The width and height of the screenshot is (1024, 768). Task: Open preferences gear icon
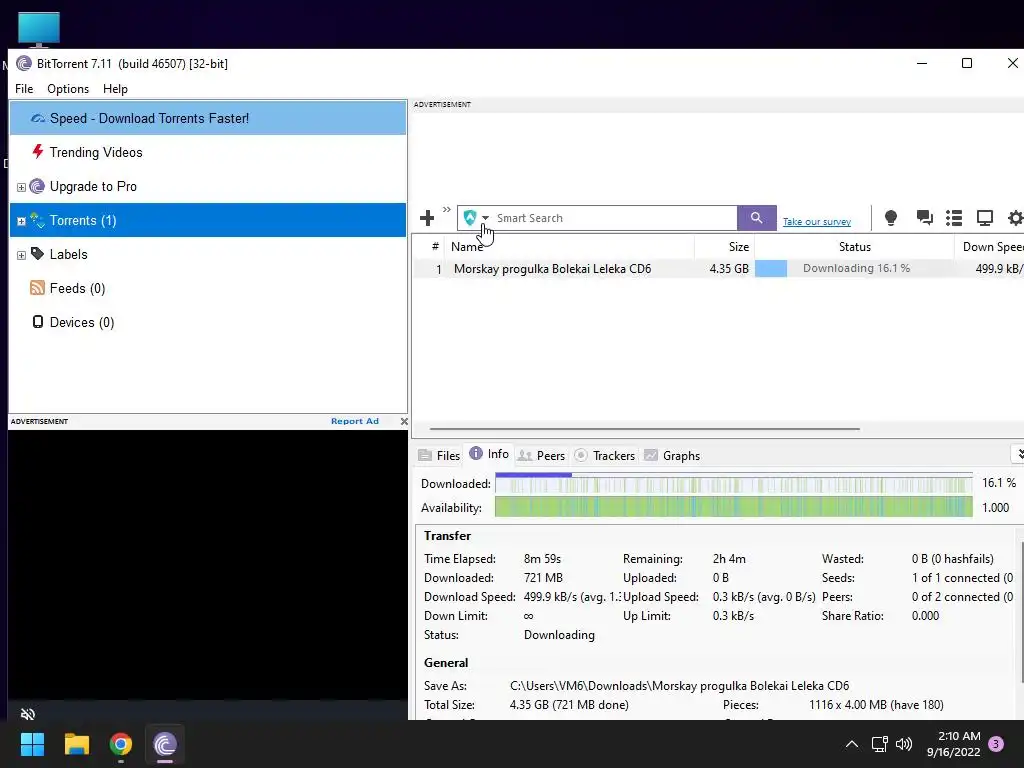coord(1016,217)
